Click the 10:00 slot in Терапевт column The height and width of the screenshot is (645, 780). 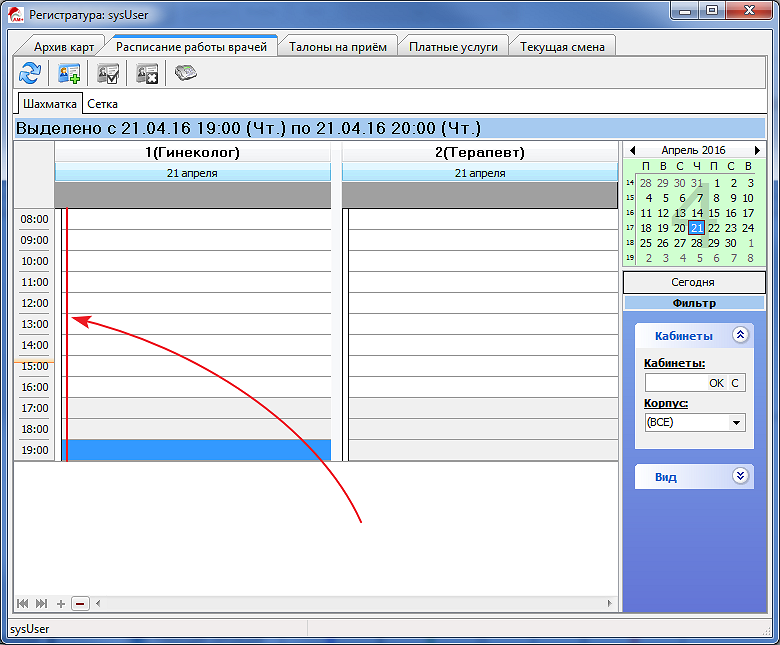point(484,261)
